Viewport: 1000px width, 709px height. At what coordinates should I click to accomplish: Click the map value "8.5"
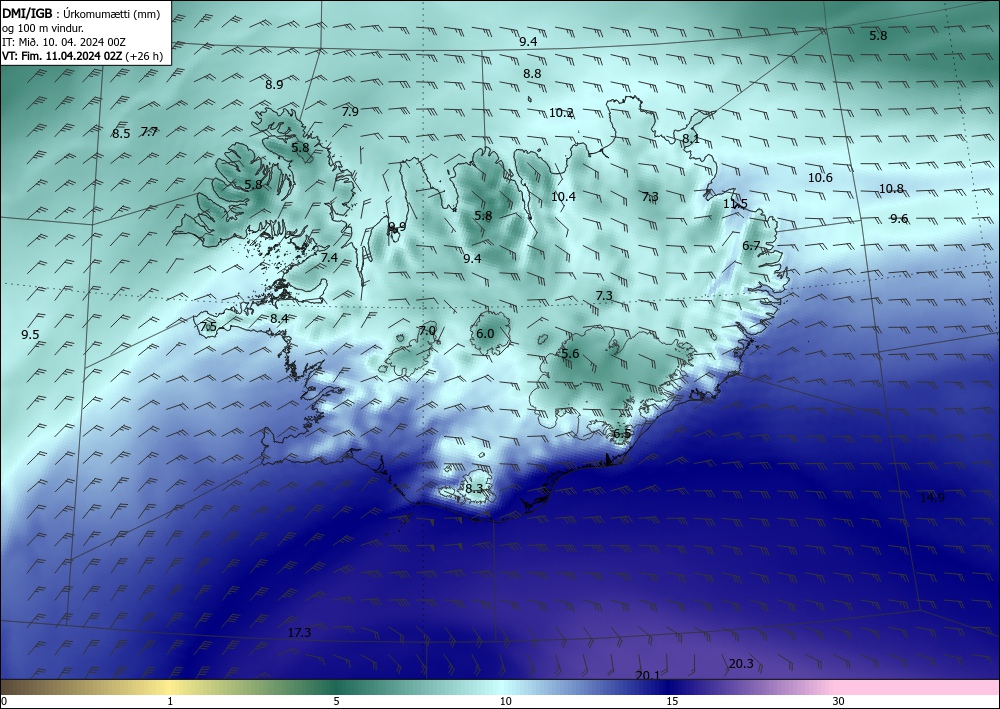tap(121, 133)
